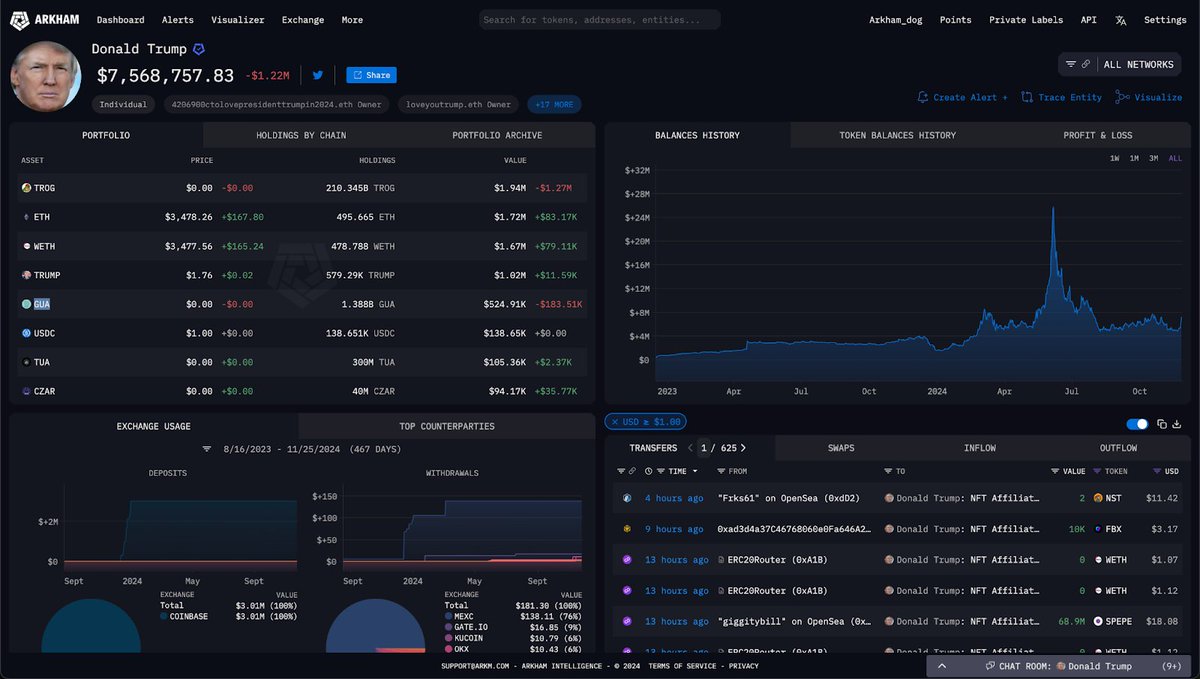Screen dimensions: 1200x679
Task: Click the USDC token icon
Action: 26,332
